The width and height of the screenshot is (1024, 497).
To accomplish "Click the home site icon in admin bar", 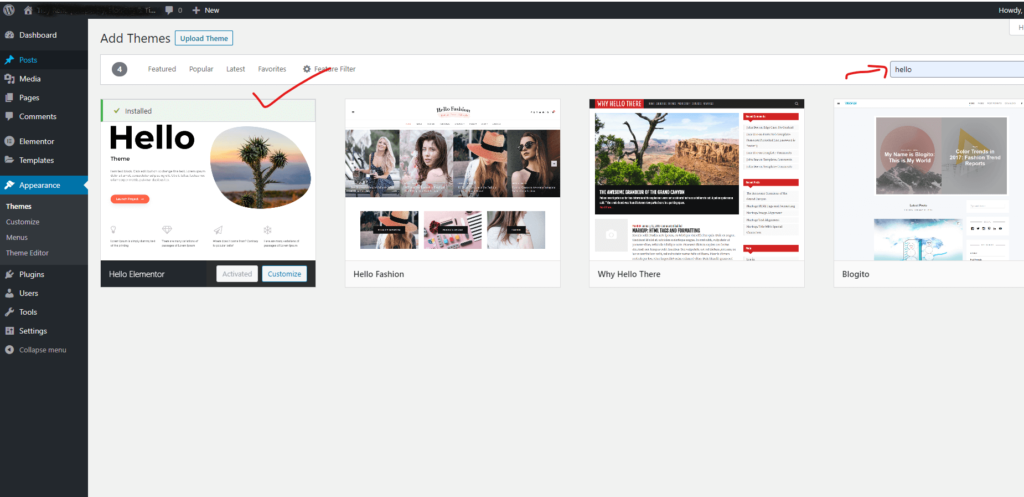I will [28, 10].
